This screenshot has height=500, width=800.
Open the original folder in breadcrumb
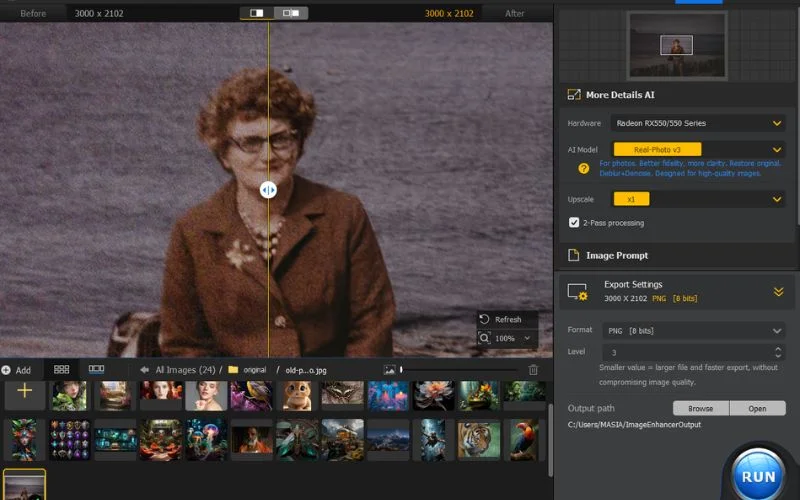click(x=254, y=370)
